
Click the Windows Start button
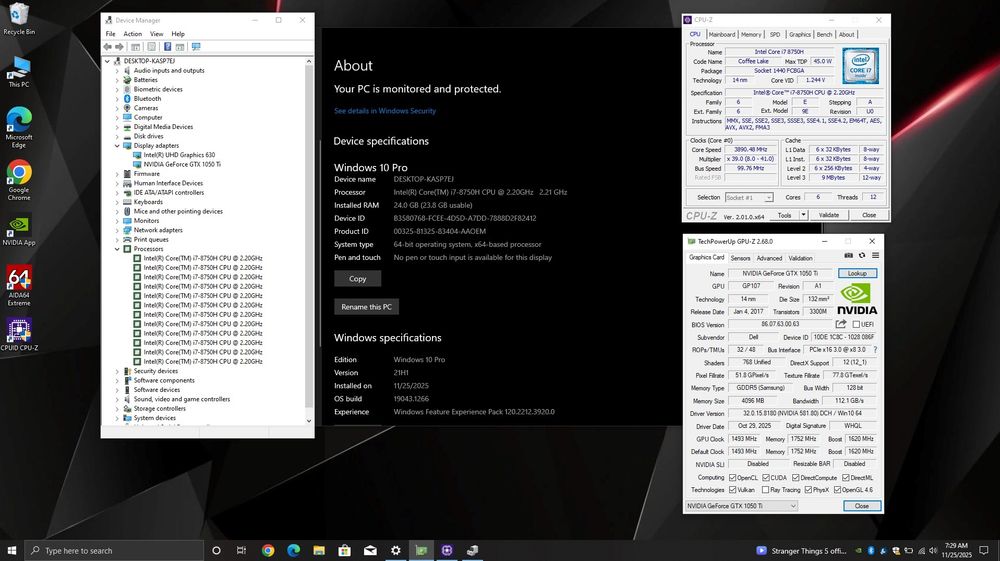coord(11,550)
